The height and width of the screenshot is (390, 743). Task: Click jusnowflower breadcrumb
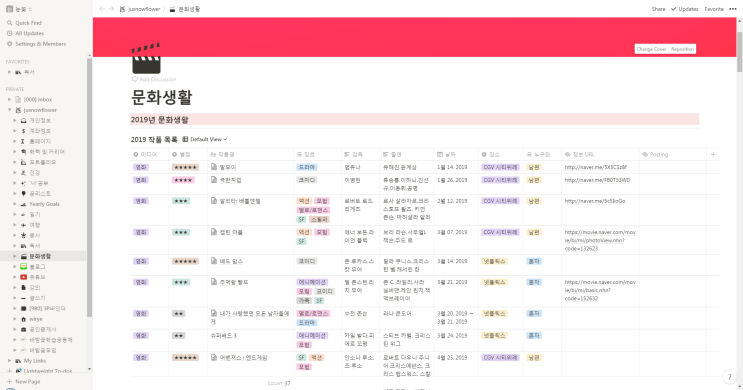coord(140,9)
